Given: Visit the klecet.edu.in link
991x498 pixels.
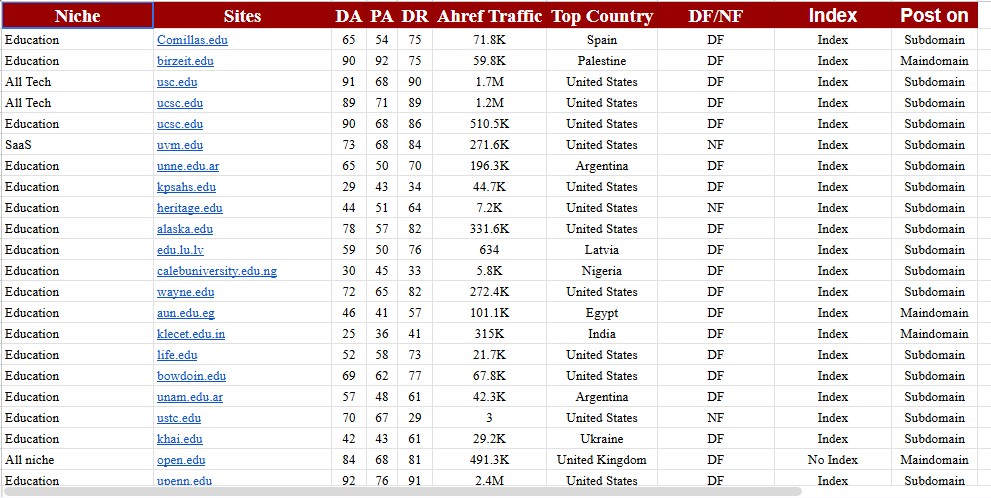Looking at the screenshot, I should pos(191,334).
